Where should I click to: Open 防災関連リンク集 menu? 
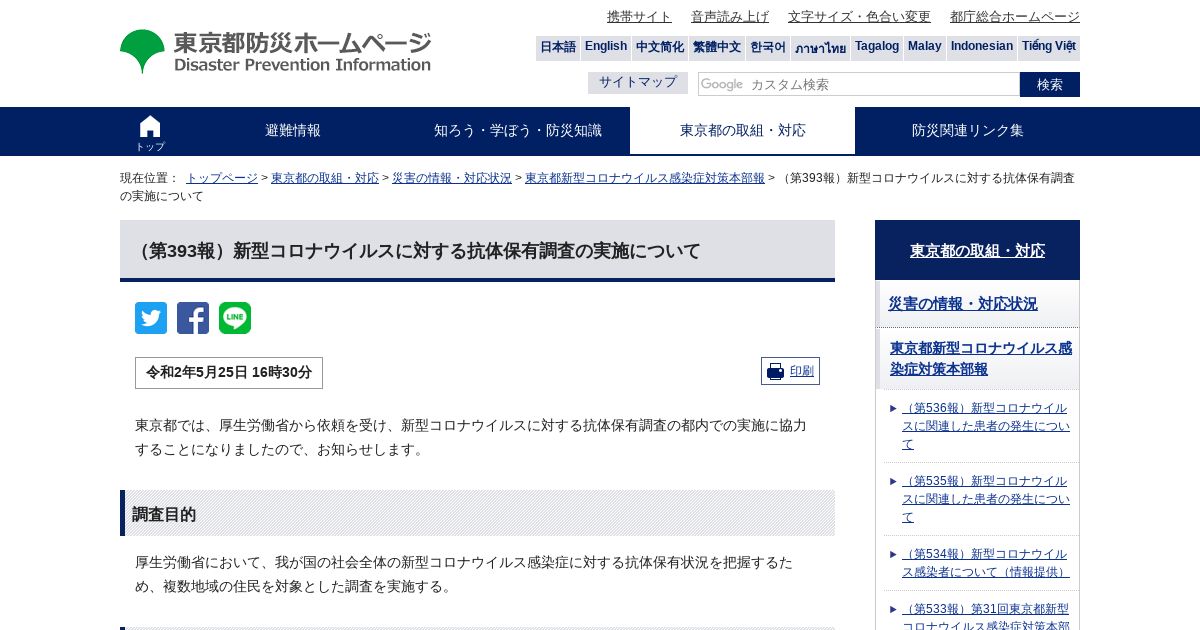(967, 131)
